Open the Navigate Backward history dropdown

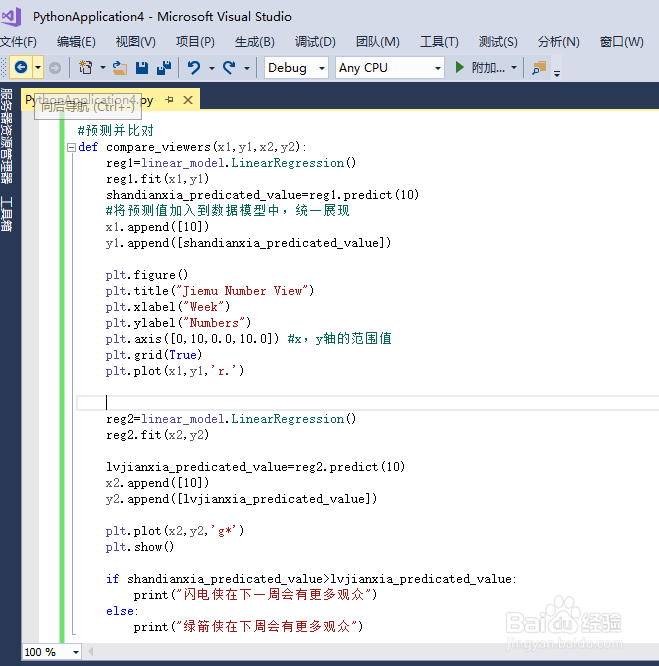38,67
